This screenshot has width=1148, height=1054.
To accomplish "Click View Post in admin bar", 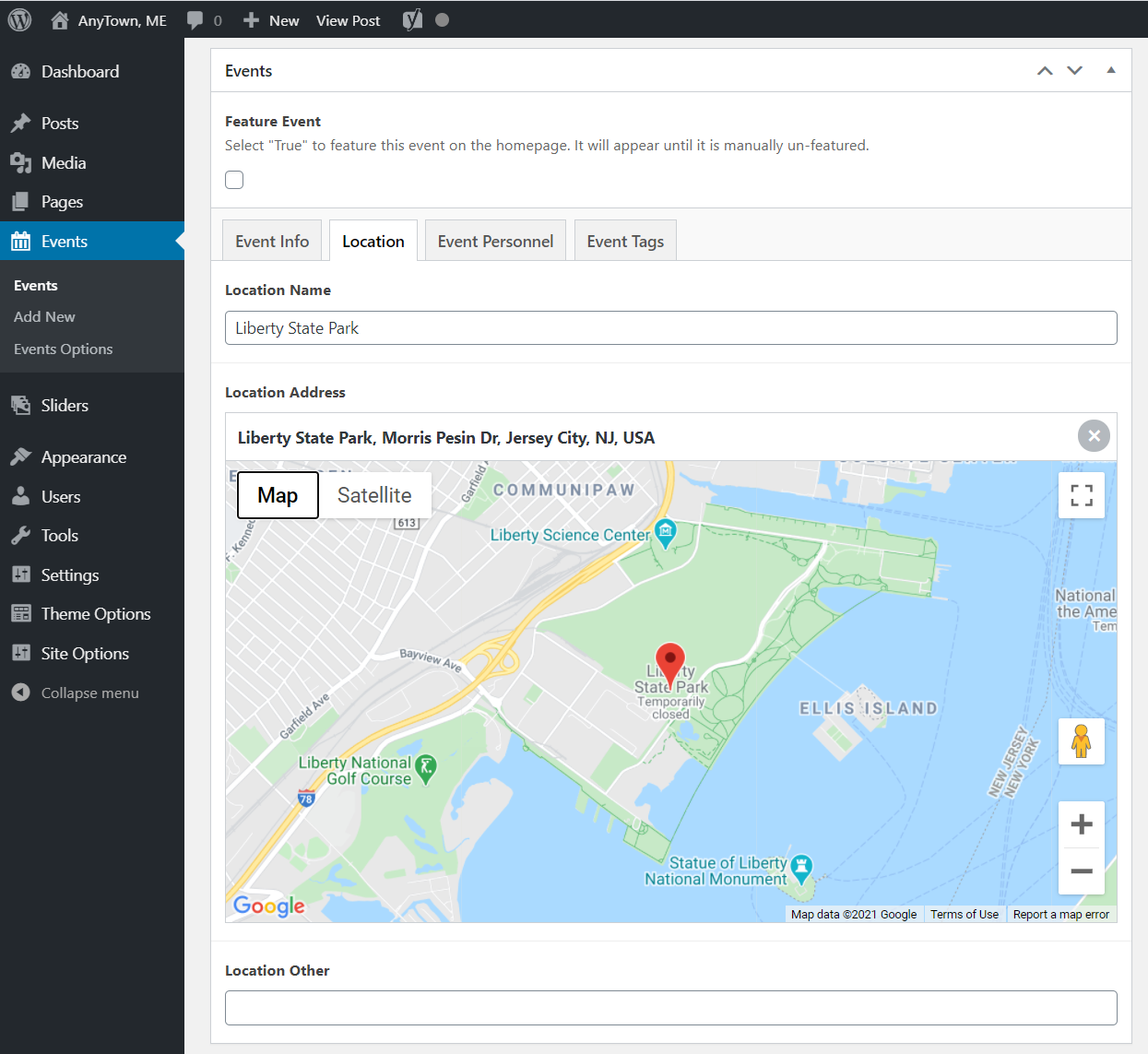I will pos(348,20).
